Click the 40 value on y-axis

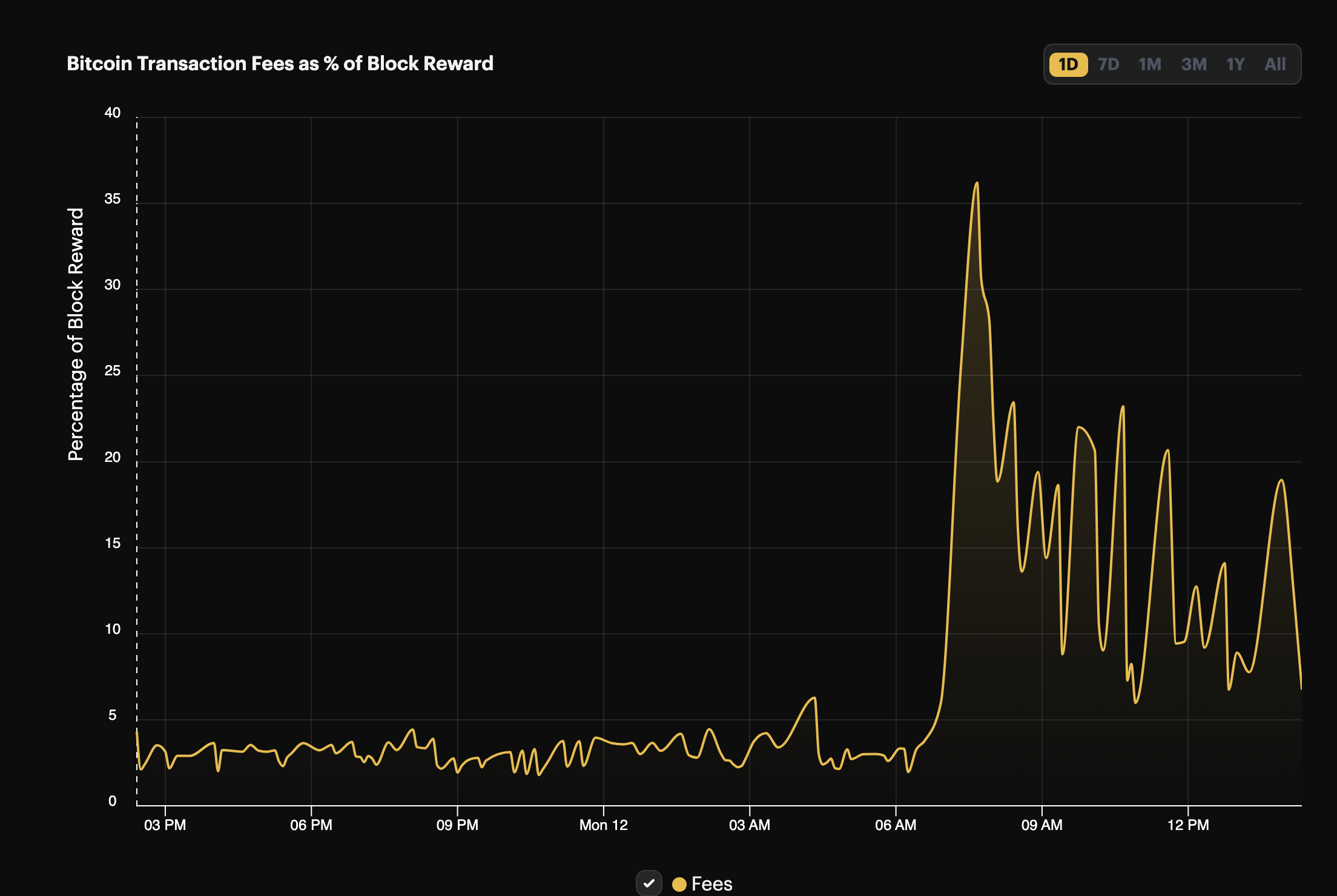pyautogui.click(x=113, y=113)
